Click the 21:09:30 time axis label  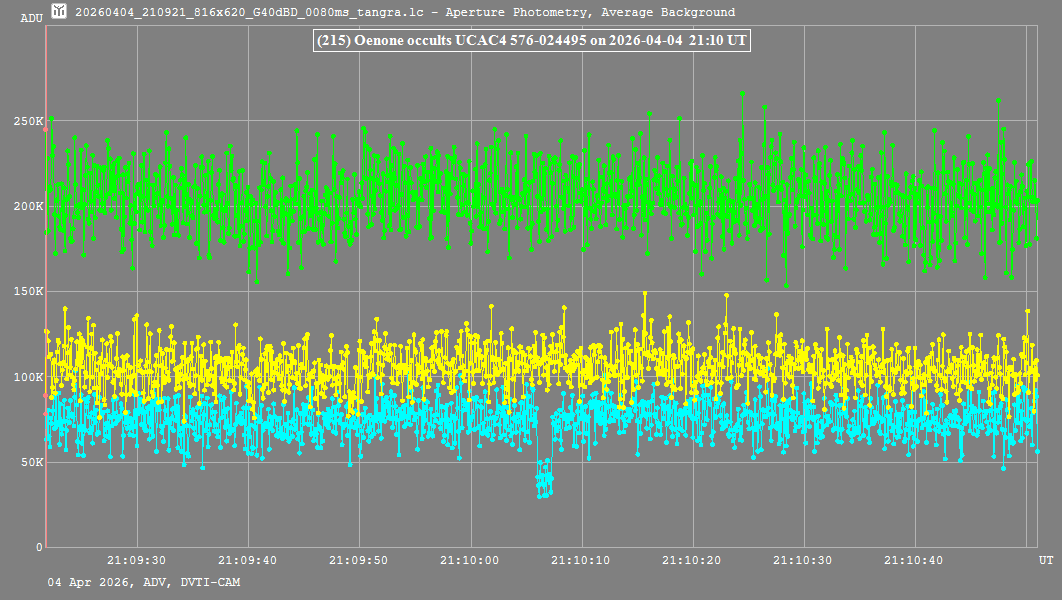[x=137, y=560]
